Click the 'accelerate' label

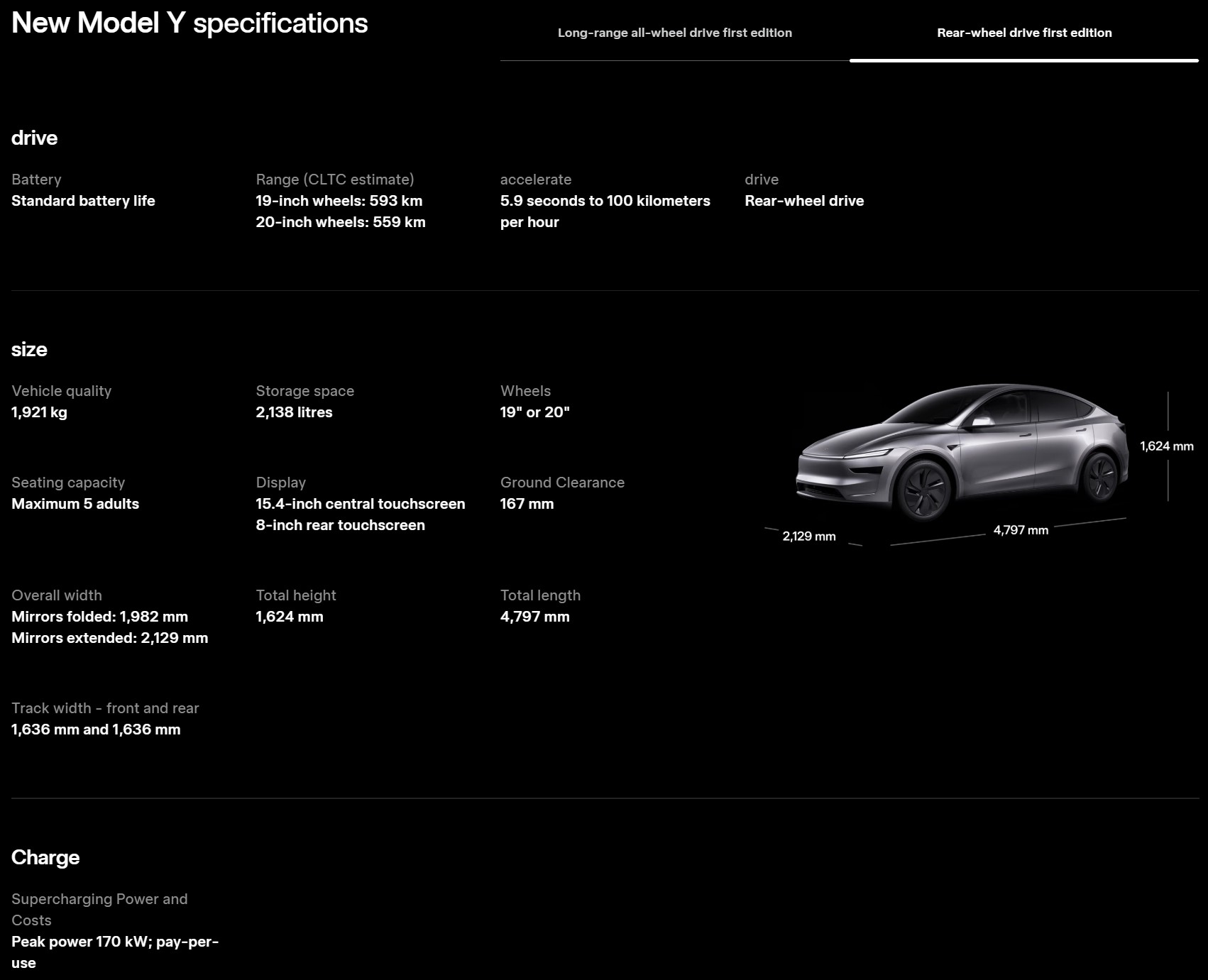coord(536,180)
